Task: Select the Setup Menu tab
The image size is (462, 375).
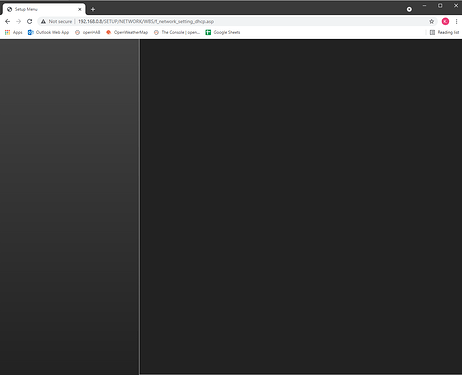Action: click(x=44, y=9)
